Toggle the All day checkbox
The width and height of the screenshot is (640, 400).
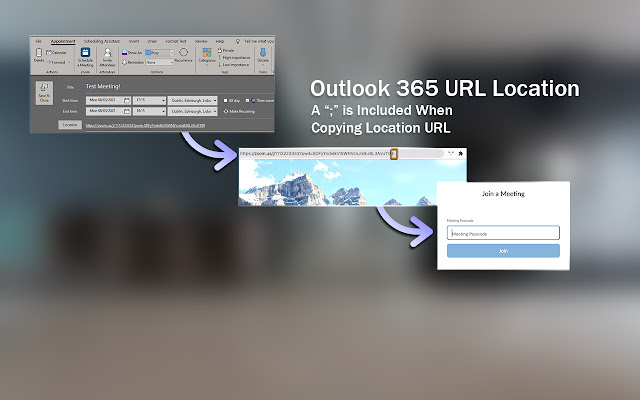click(x=225, y=100)
